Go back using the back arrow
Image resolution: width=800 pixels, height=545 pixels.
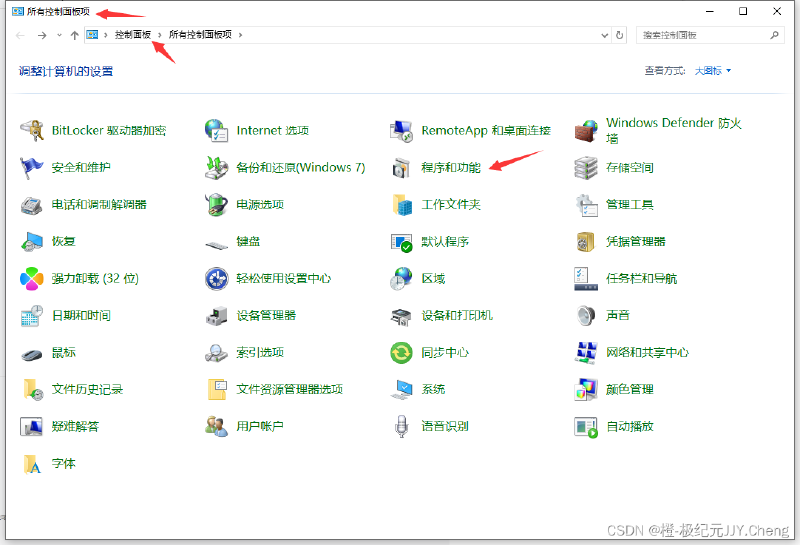click(x=20, y=35)
